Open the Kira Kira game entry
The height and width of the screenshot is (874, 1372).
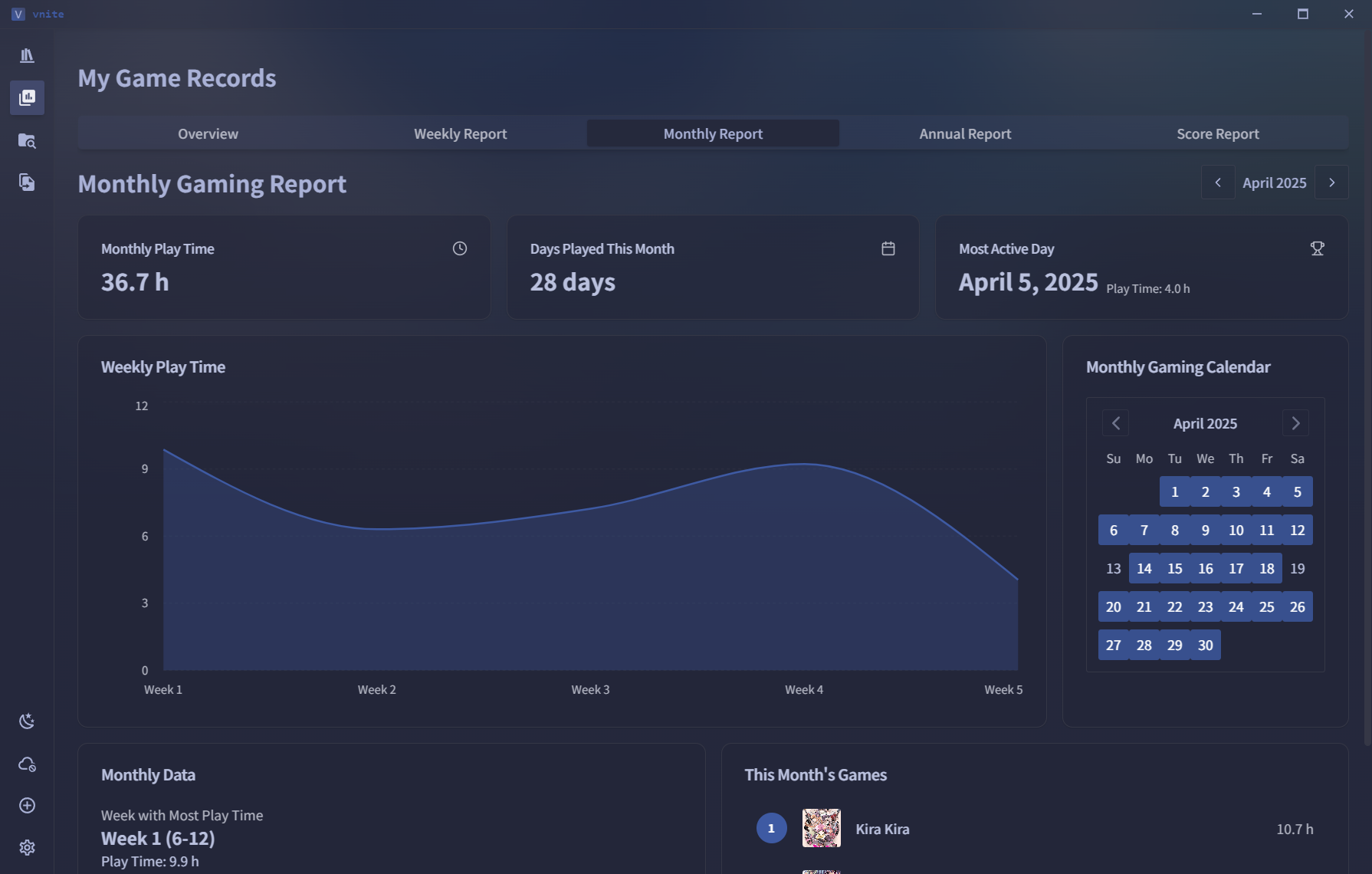point(1035,829)
